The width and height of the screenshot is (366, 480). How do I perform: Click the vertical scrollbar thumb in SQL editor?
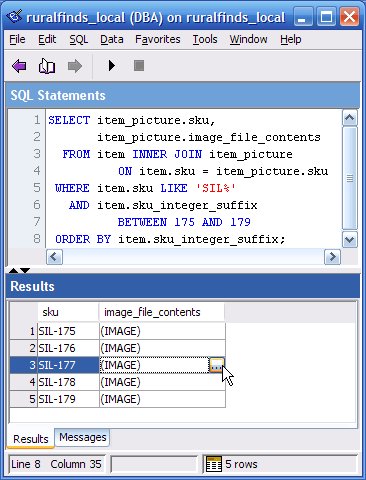tap(350, 178)
